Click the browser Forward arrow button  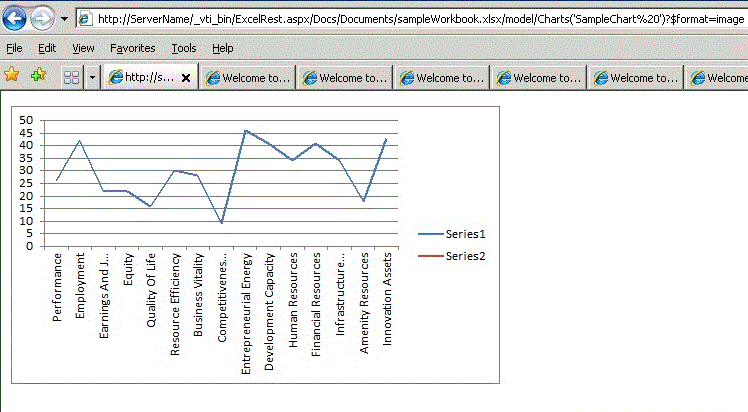click(42, 19)
